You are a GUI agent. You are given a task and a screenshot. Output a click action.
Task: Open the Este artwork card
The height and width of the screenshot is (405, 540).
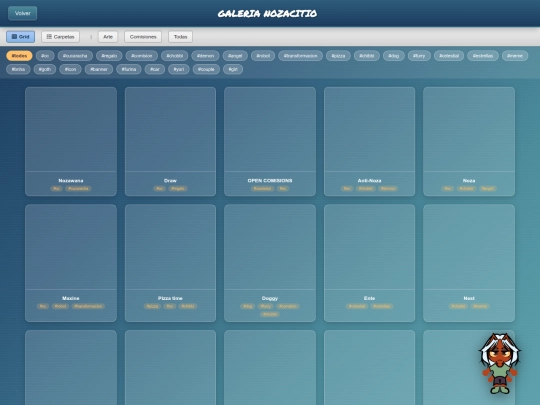click(x=370, y=263)
